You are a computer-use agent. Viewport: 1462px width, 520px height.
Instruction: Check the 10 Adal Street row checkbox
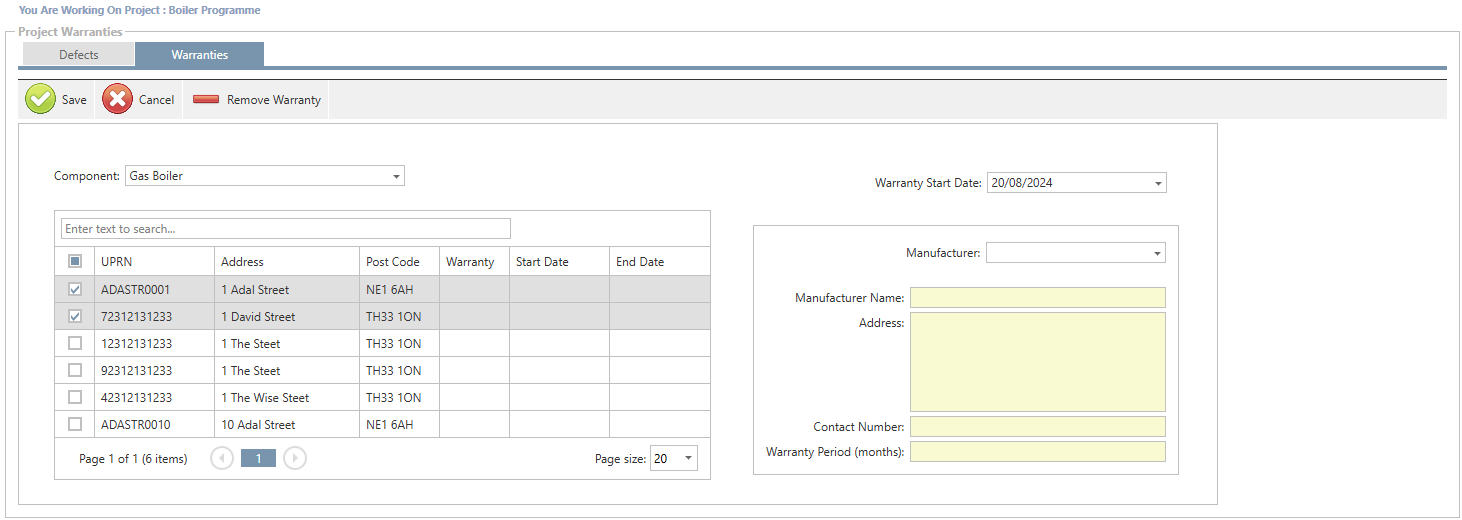[x=75, y=425]
